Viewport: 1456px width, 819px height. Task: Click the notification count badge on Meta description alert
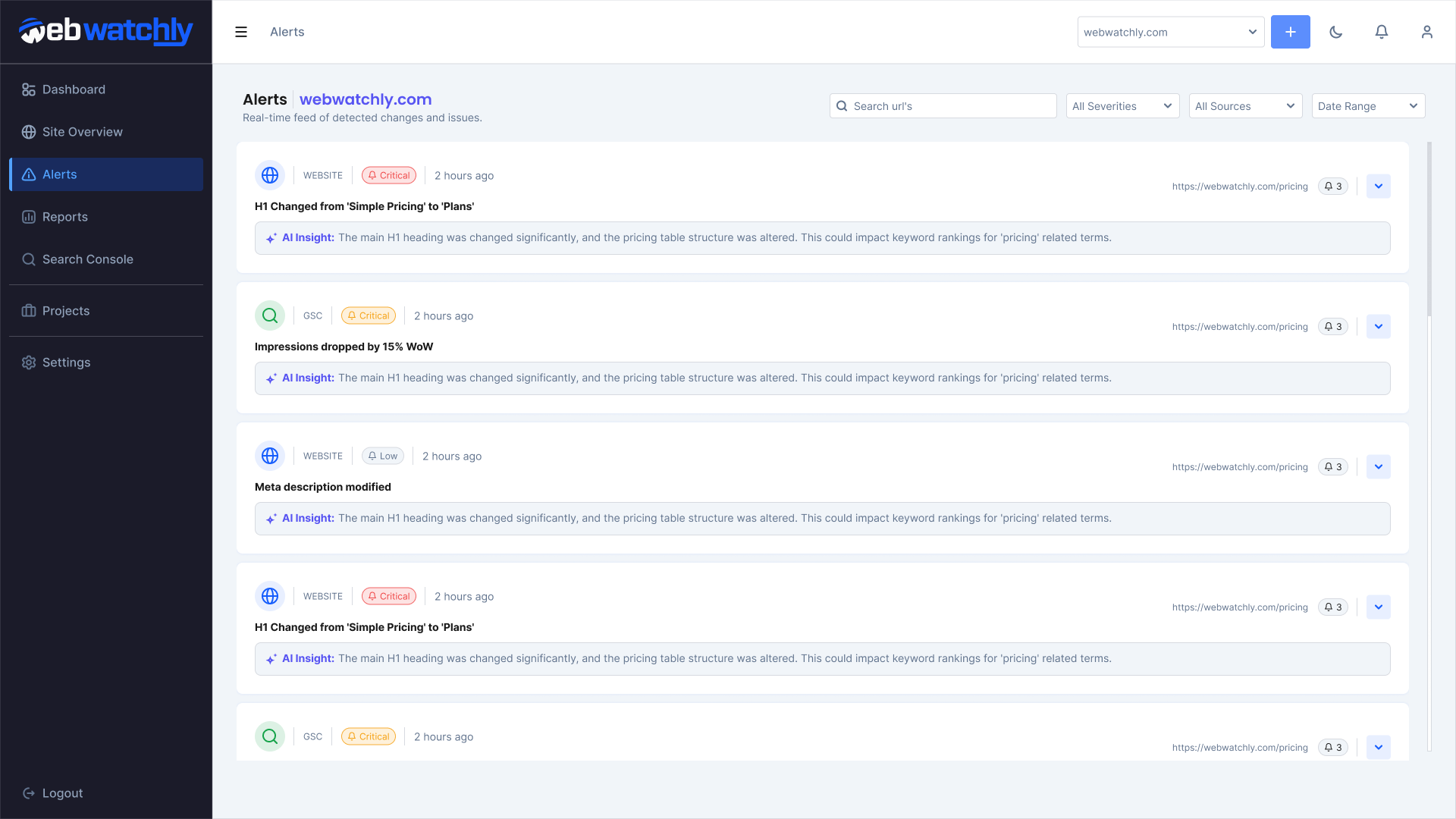pos(1333,467)
